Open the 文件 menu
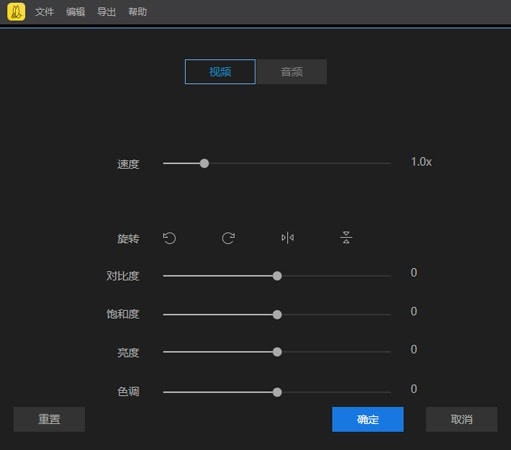The width and height of the screenshot is (511, 450). coord(44,12)
